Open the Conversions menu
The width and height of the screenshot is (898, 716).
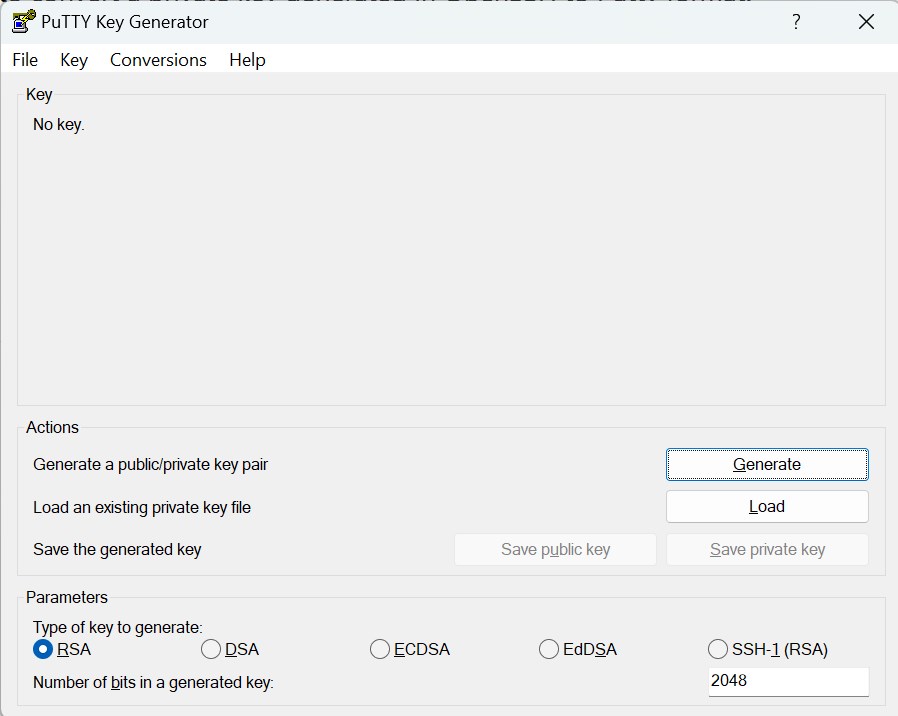pos(158,60)
